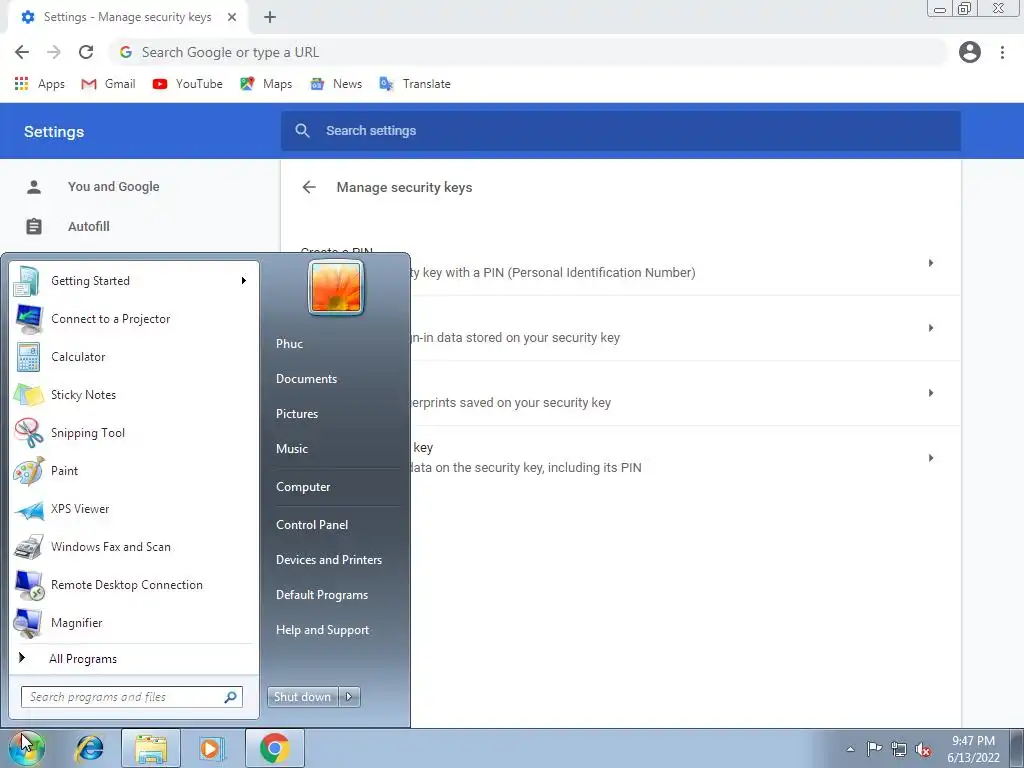
Task: Expand Getting Started submenu arrow
Action: tap(244, 281)
